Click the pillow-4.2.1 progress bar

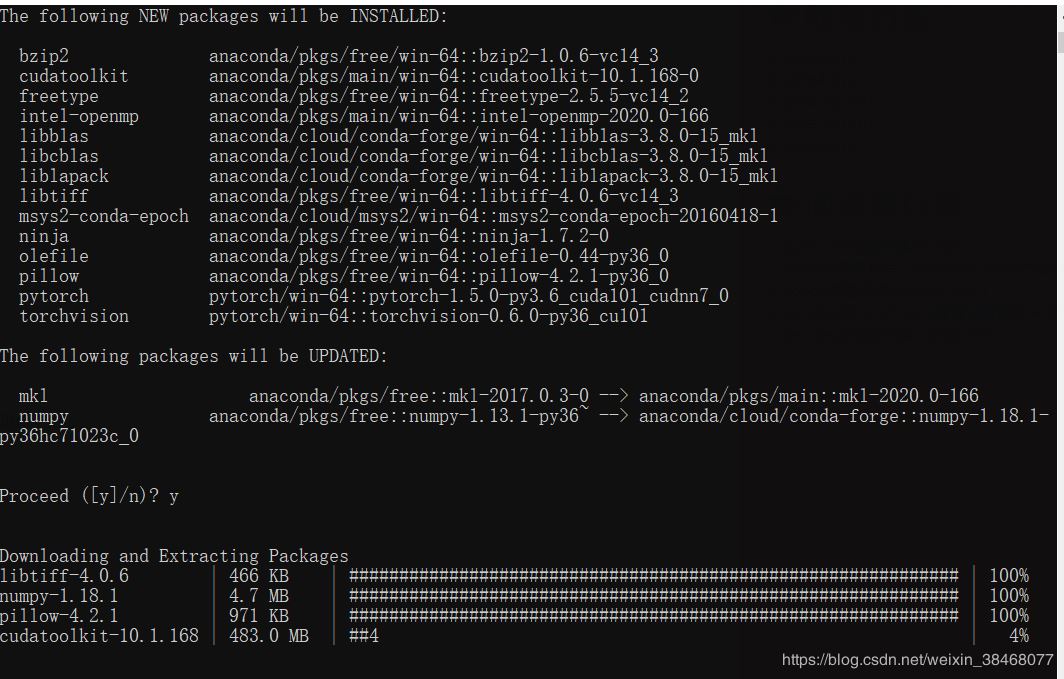click(x=653, y=616)
